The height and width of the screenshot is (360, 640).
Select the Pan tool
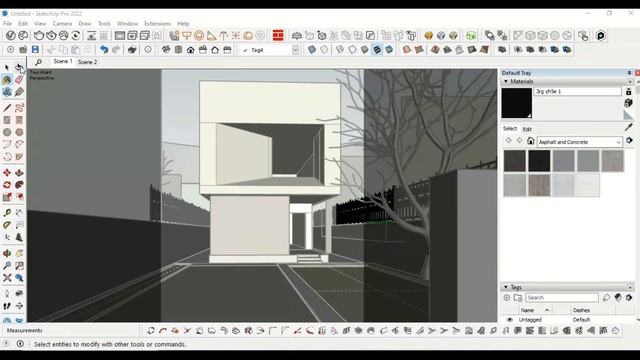click(19, 253)
